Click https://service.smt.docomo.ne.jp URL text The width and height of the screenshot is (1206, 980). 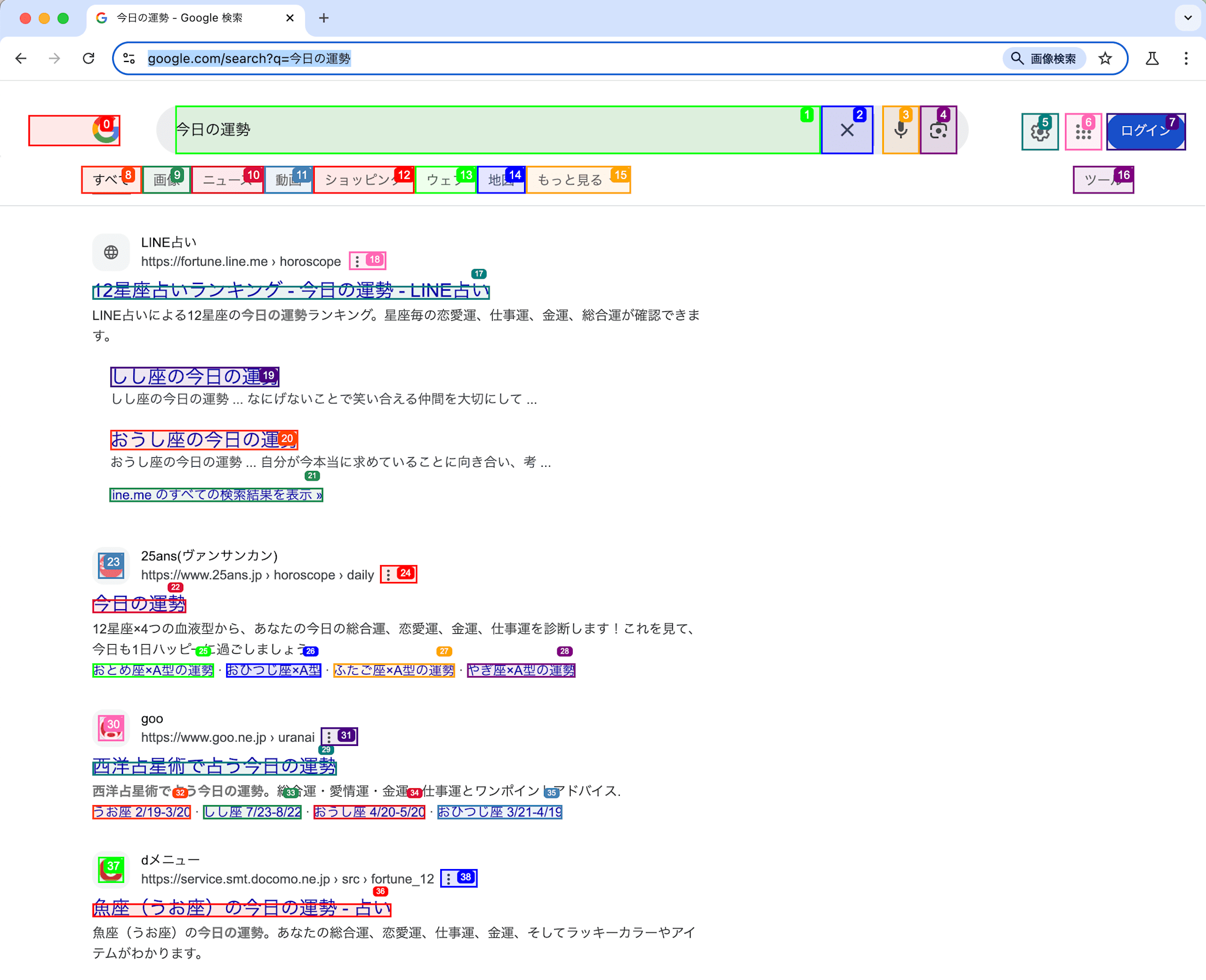point(236,879)
